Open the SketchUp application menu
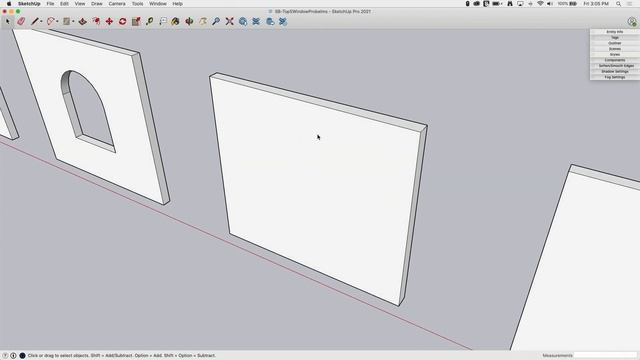Image resolution: width=640 pixels, height=360 pixels. click(x=29, y=4)
